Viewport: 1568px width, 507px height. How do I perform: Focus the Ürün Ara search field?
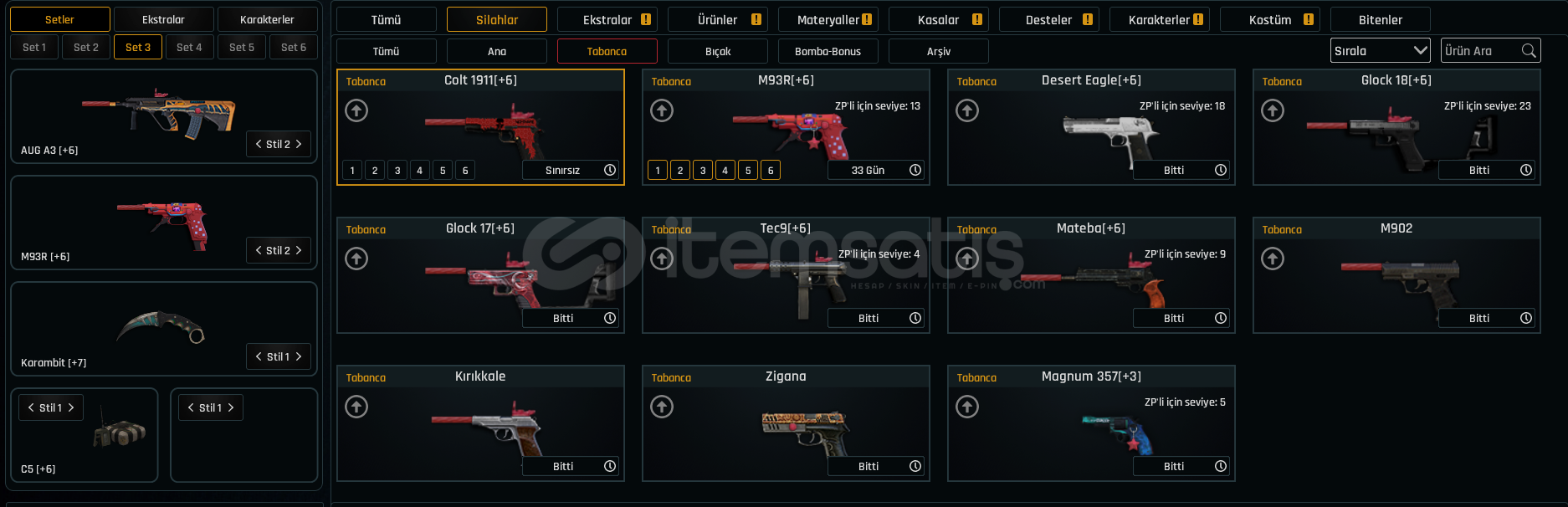pos(1481,51)
